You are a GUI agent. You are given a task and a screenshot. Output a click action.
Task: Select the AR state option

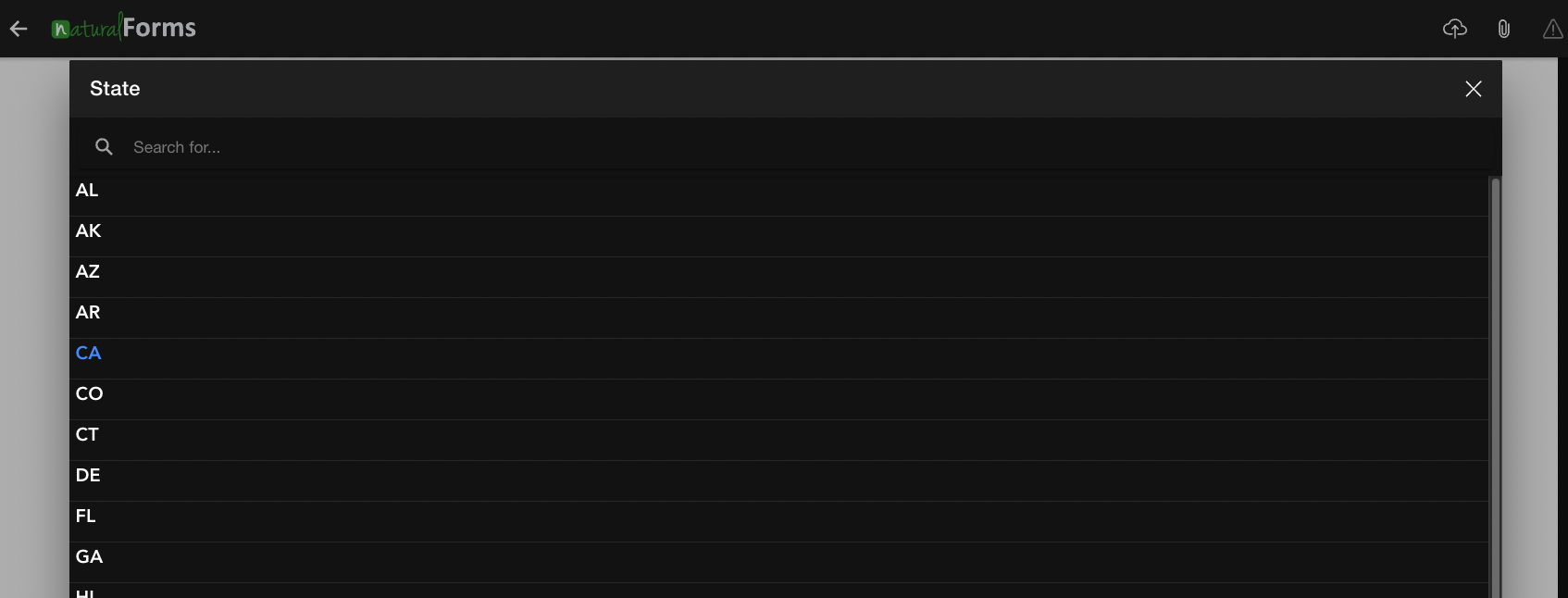coord(778,313)
